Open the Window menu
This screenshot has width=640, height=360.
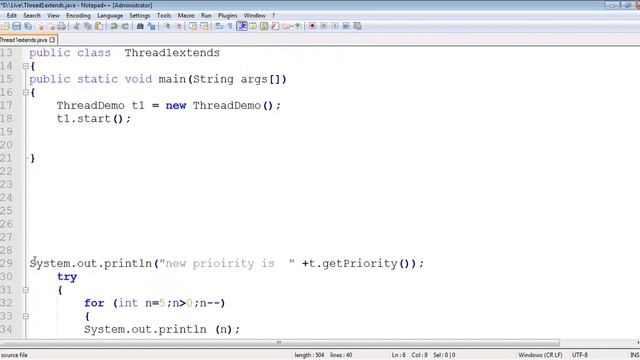254,16
